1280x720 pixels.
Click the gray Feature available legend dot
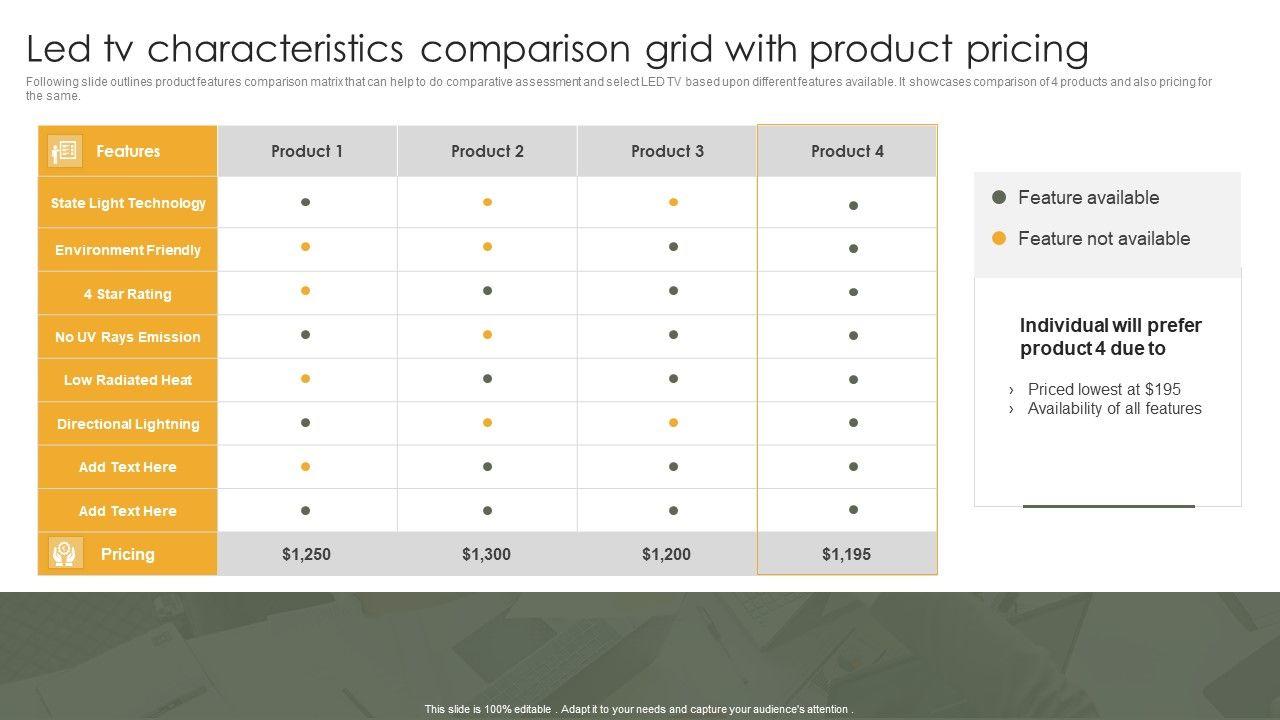(998, 197)
